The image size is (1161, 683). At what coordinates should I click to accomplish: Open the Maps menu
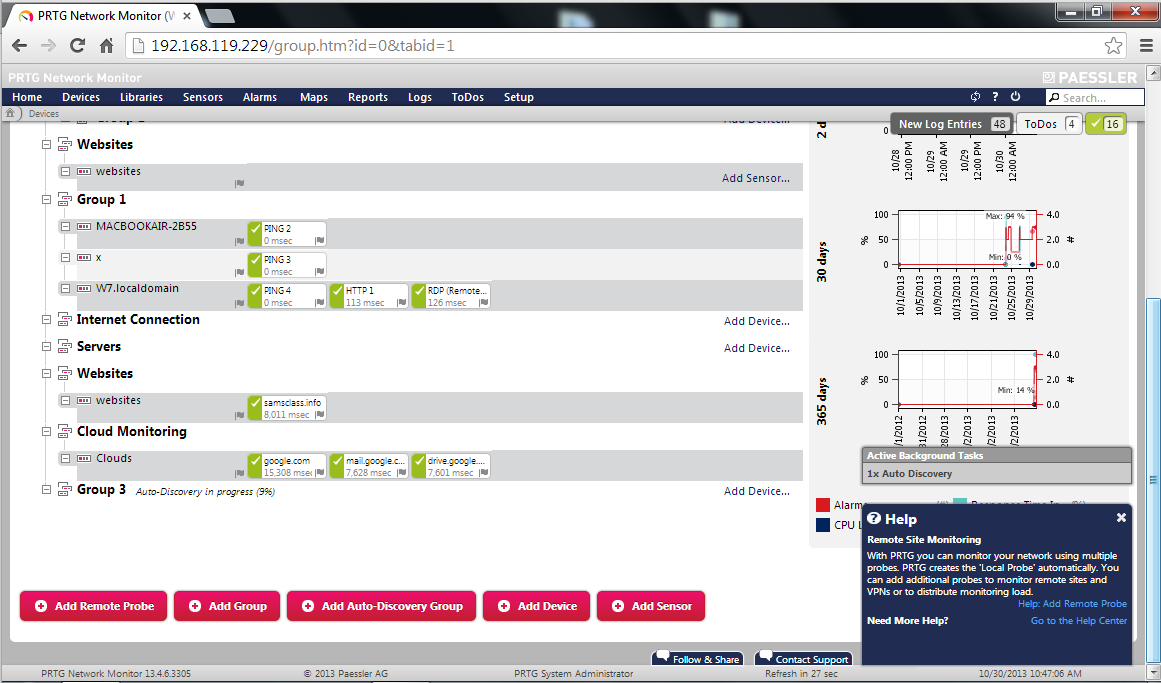314,97
